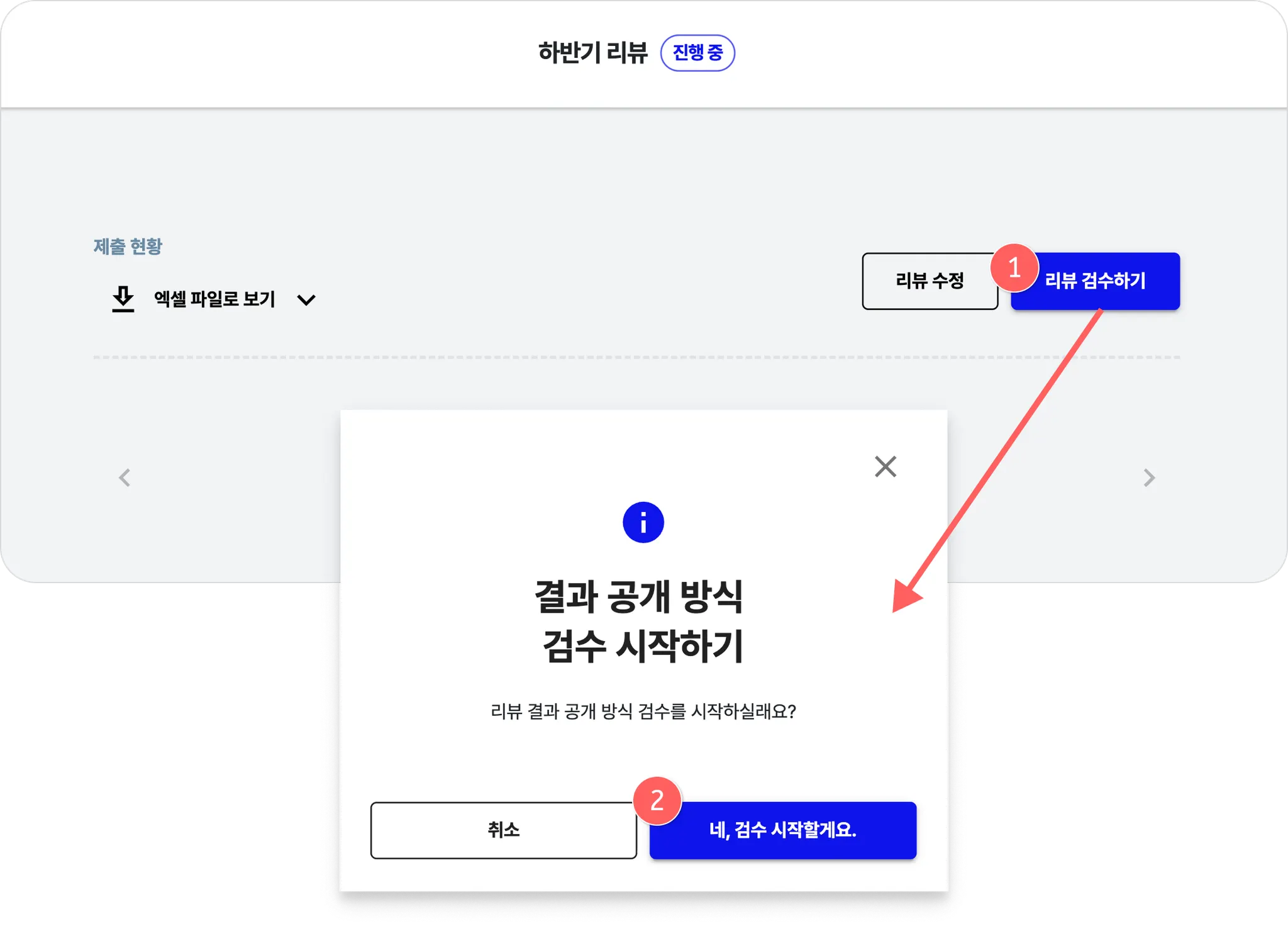The height and width of the screenshot is (926, 1288).
Task: Click the '리뷰 결과 공개 방식 검수를 시작하실래요?' message
Action: [x=643, y=711]
